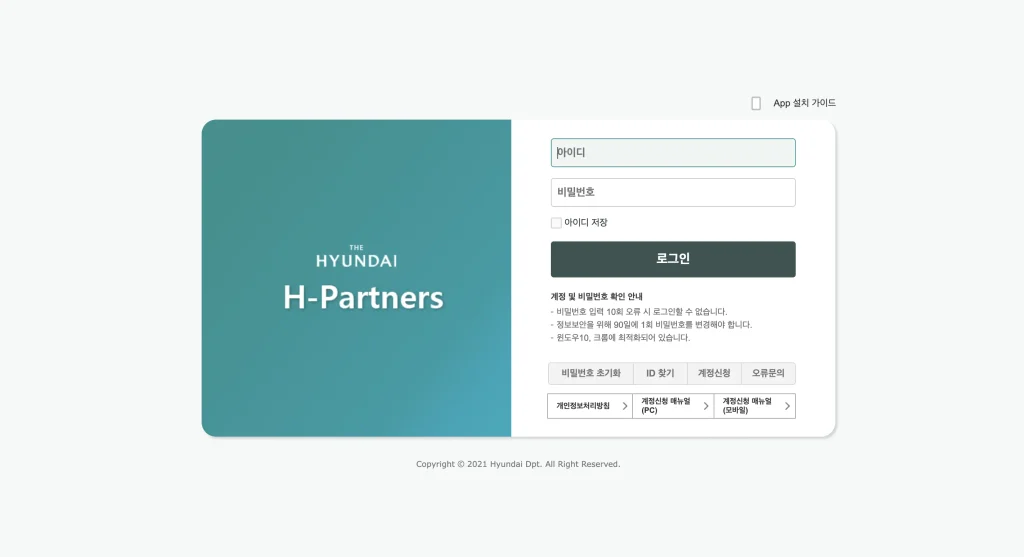Open the App 설치 가이드 phone icon
Viewport: 1024px width, 557px height.
coord(756,103)
